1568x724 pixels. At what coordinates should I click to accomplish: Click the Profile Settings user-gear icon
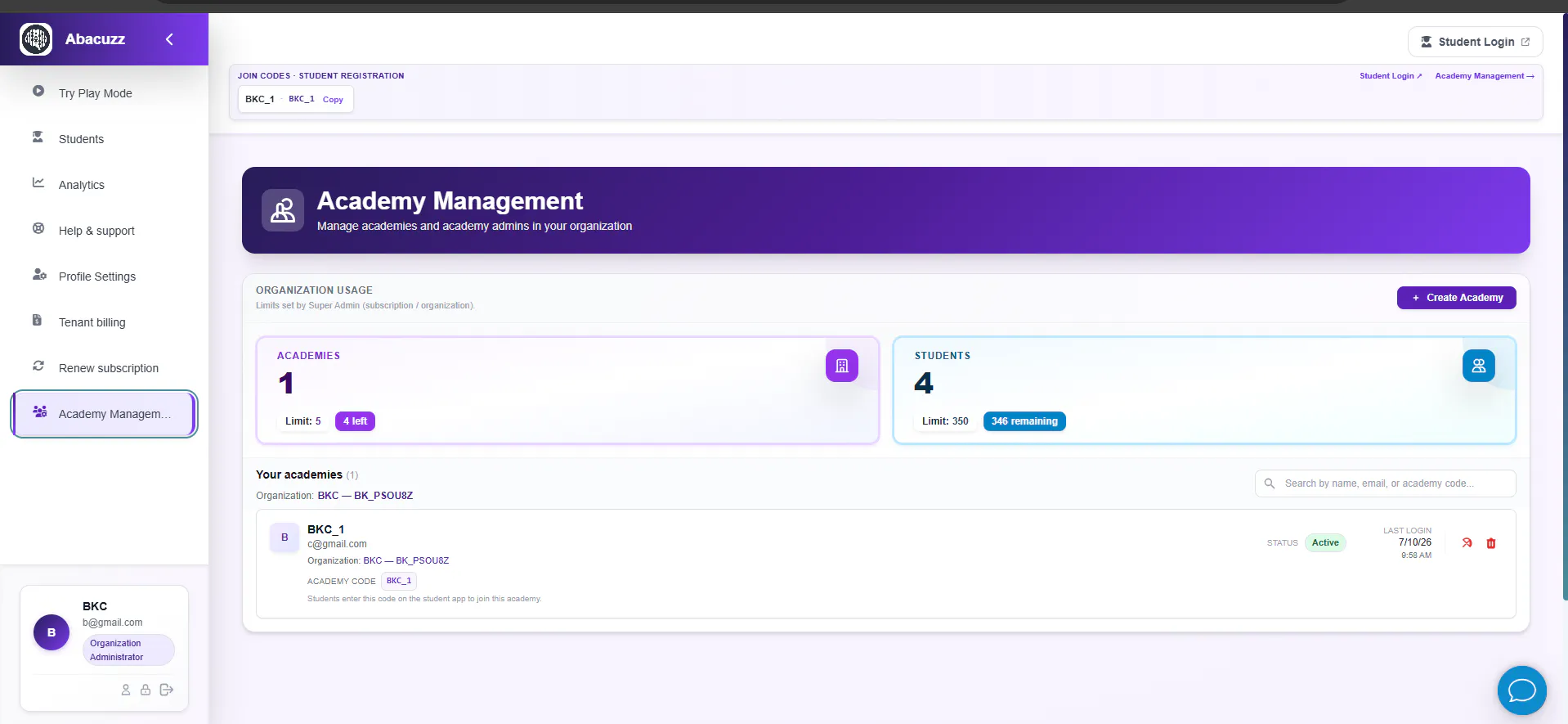point(39,274)
